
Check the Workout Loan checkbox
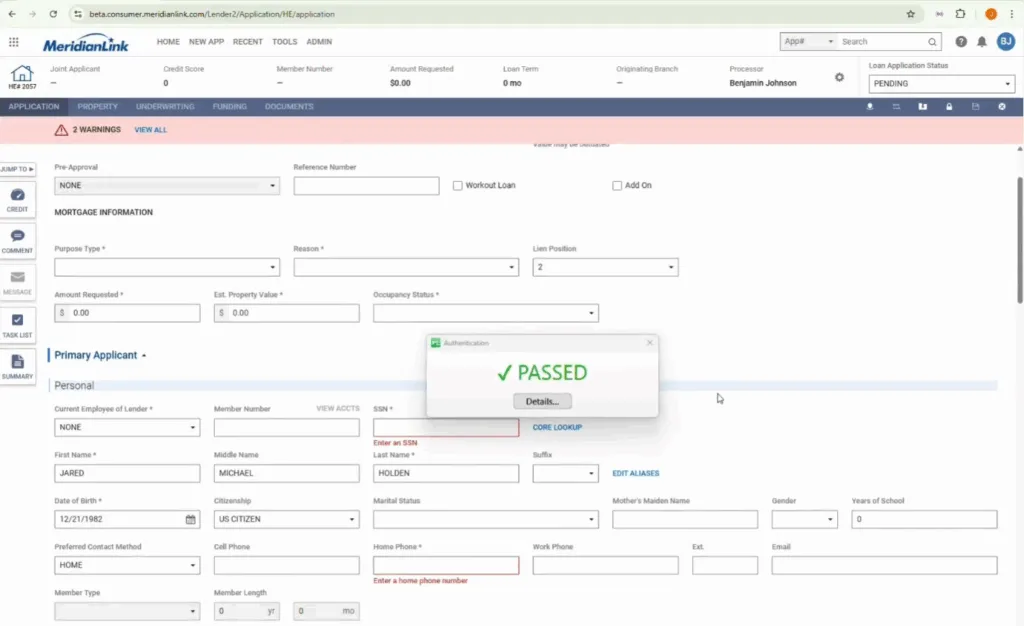(457, 185)
